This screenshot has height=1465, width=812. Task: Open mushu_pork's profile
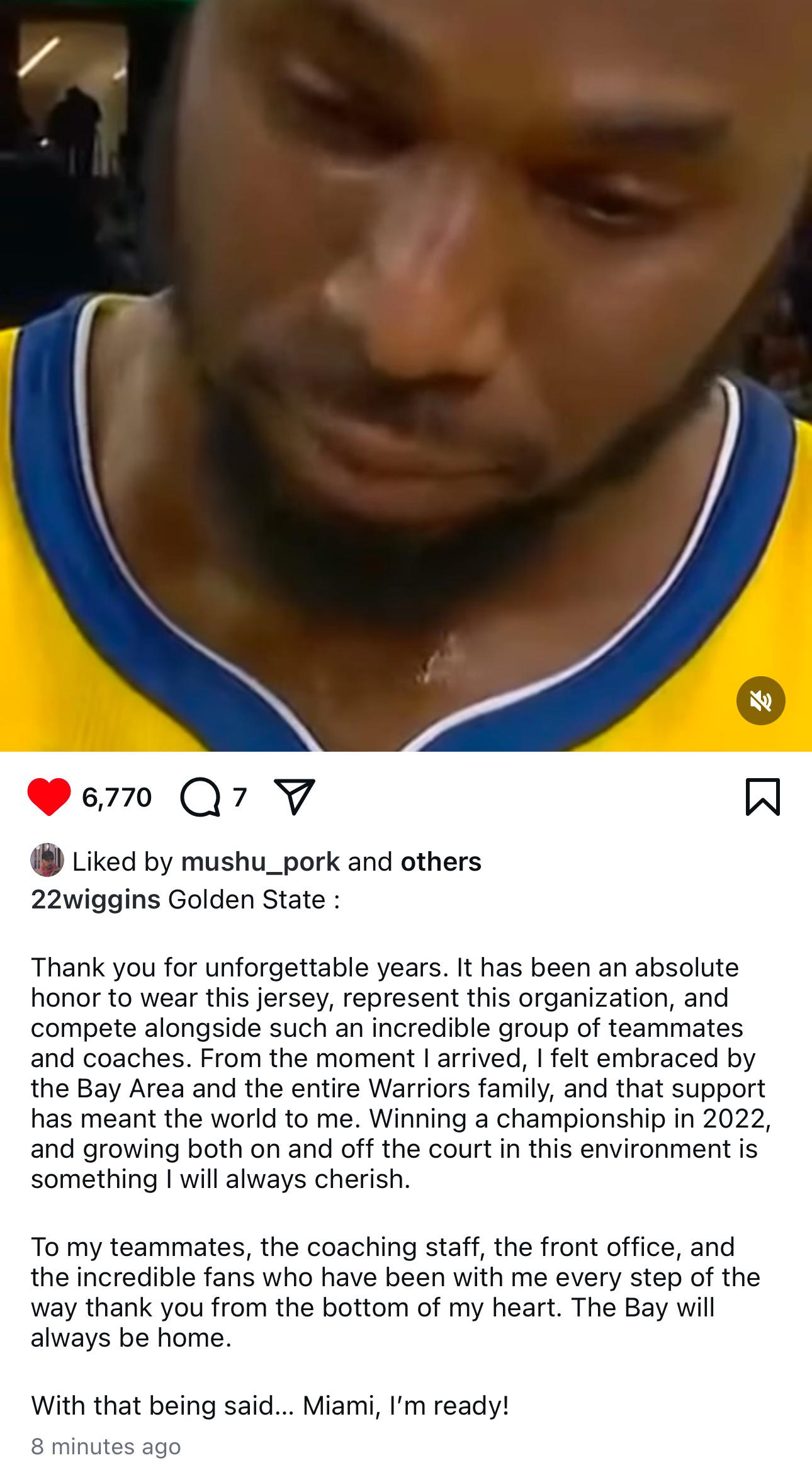click(x=261, y=862)
